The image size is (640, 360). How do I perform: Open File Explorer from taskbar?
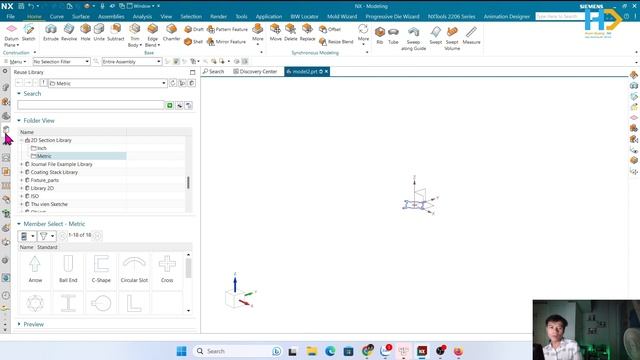click(x=312, y=351)
